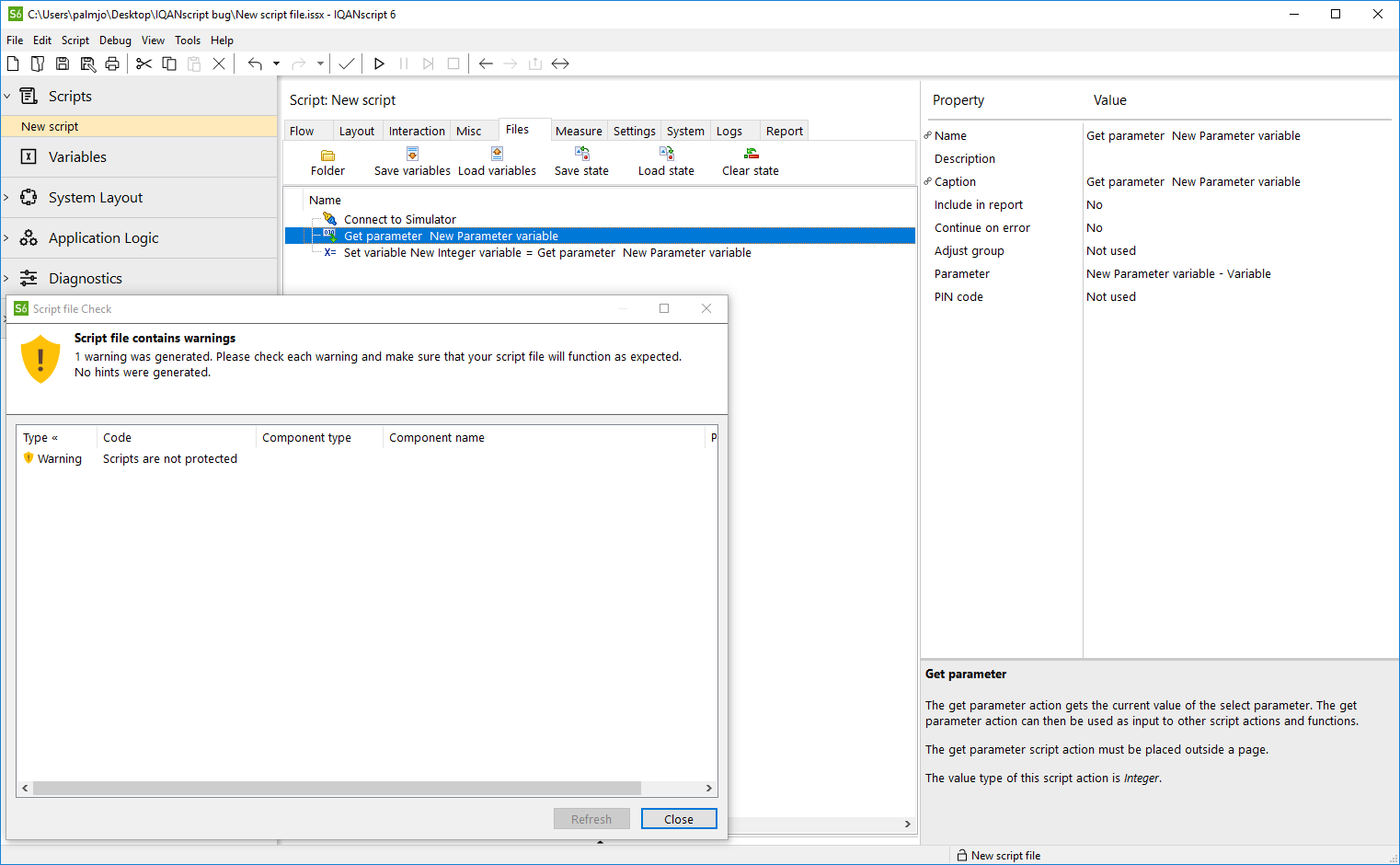Open the Script menu
Viewport: 1400px width, 865px height.
(x=75, y=40)
